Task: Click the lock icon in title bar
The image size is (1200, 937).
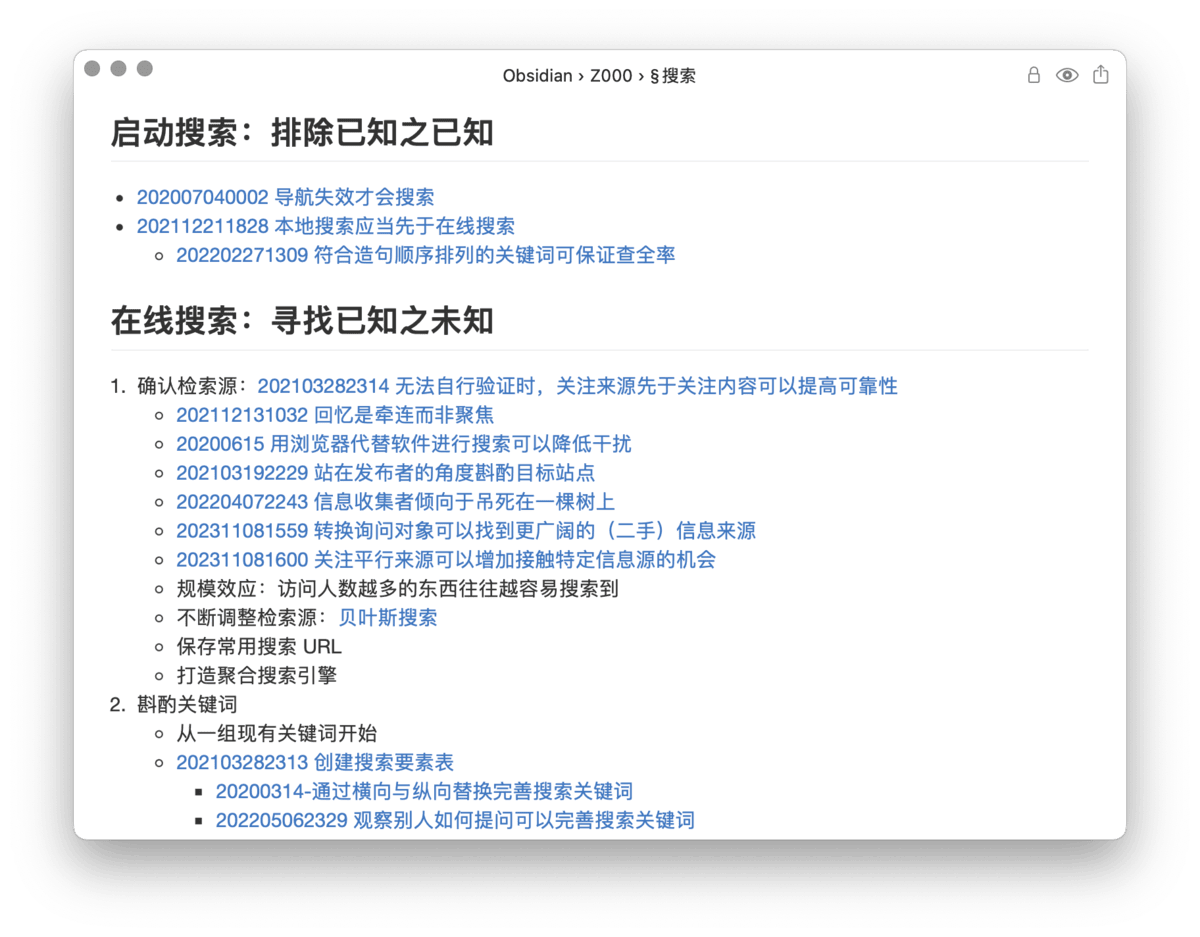Action: (x=1034, y=75)
